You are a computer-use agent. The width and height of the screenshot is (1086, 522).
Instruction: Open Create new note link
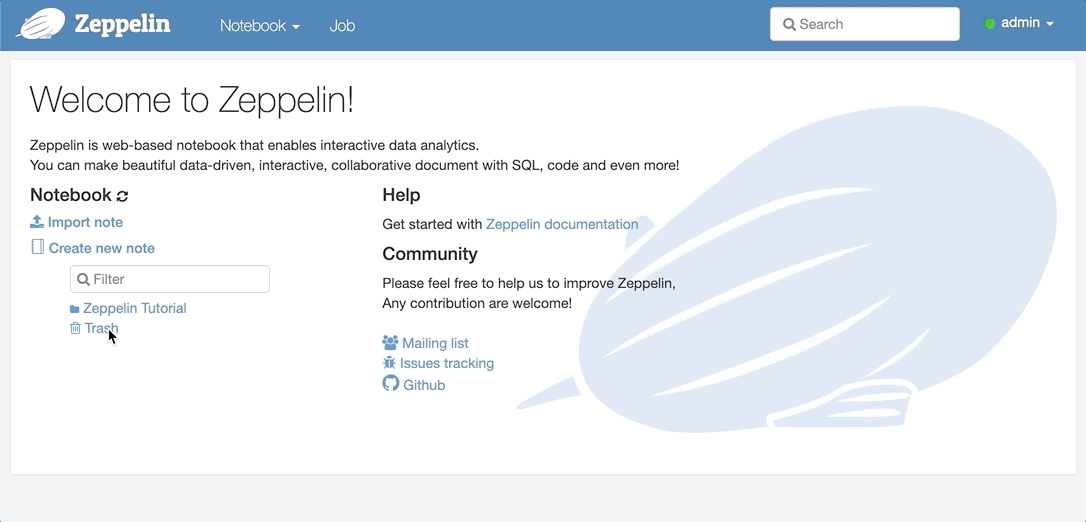click(102, 248)
